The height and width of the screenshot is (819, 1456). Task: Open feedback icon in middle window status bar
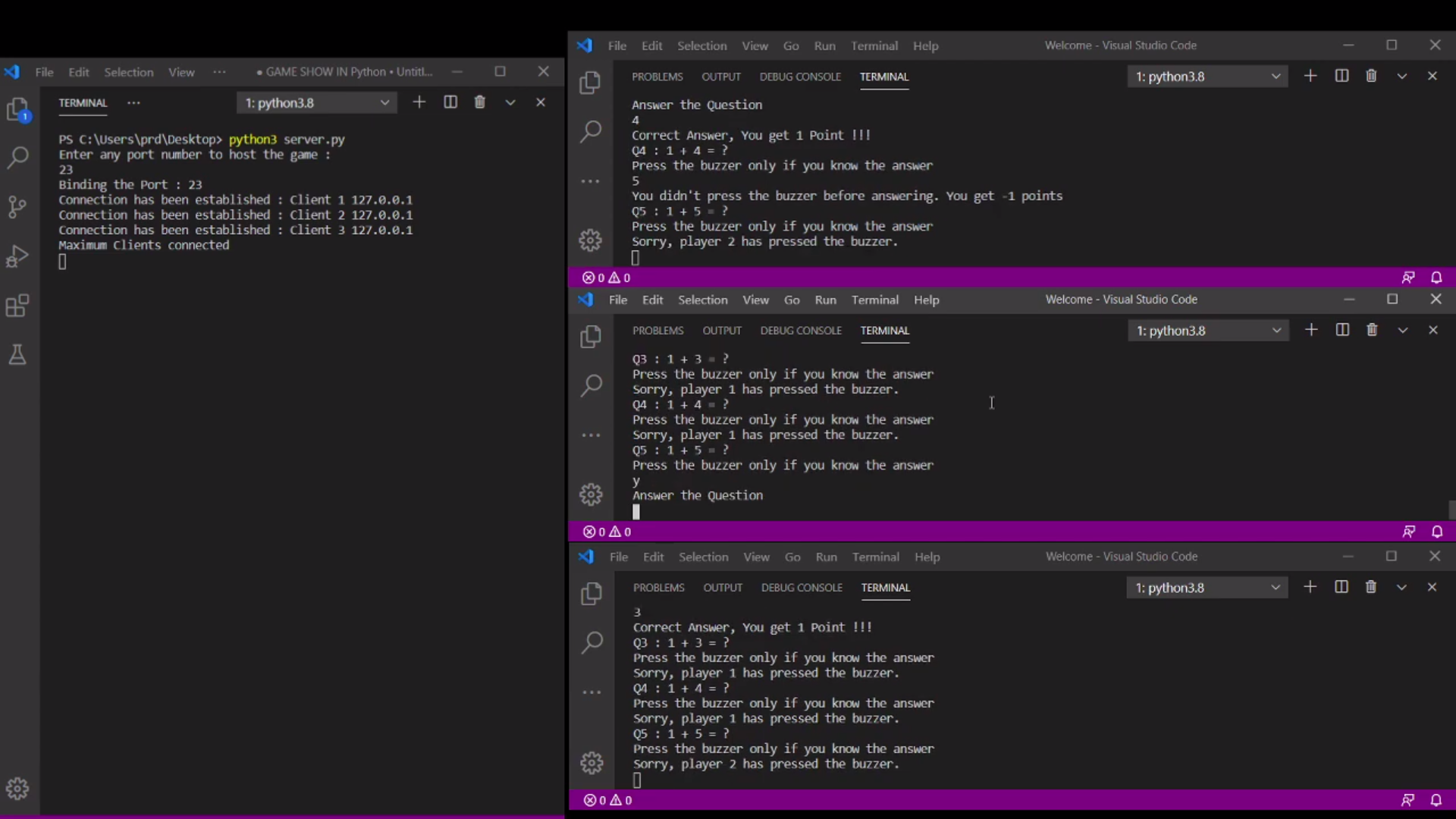[1408, 532]
